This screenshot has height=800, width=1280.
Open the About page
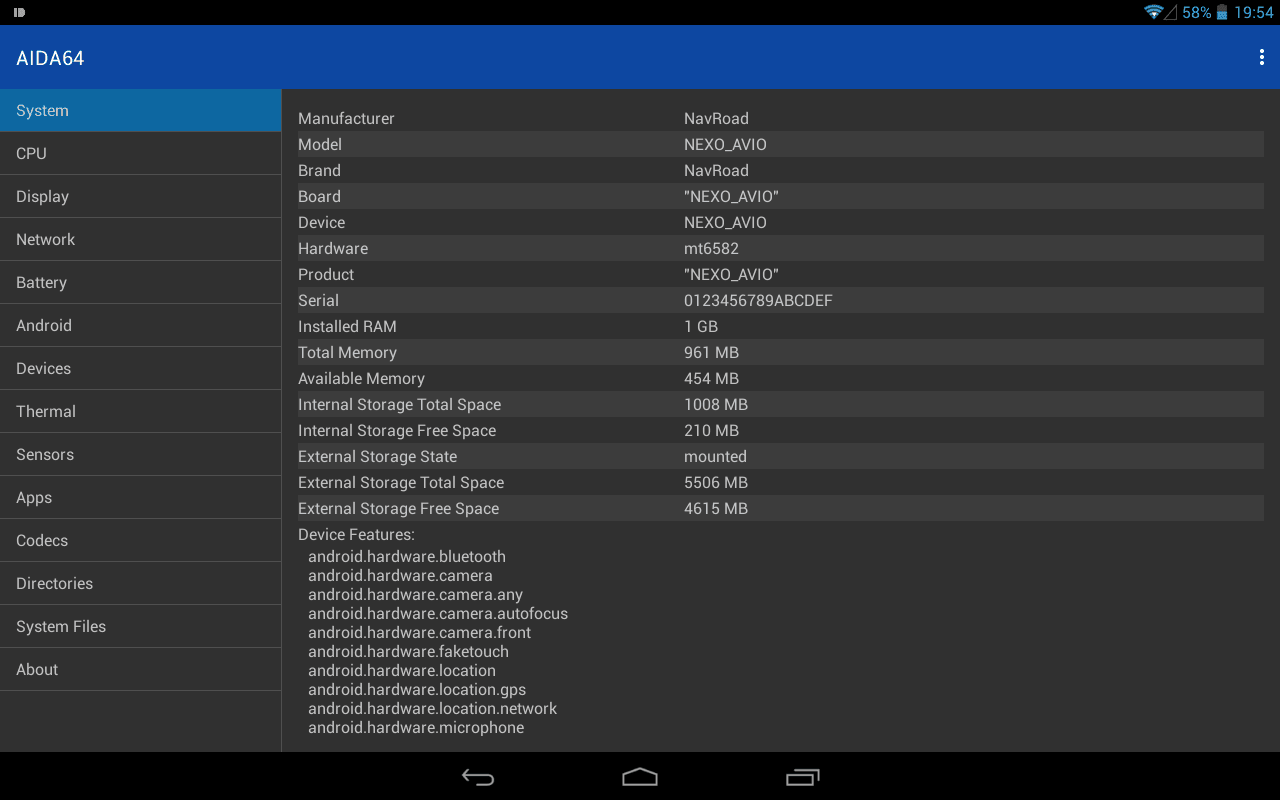141,669
